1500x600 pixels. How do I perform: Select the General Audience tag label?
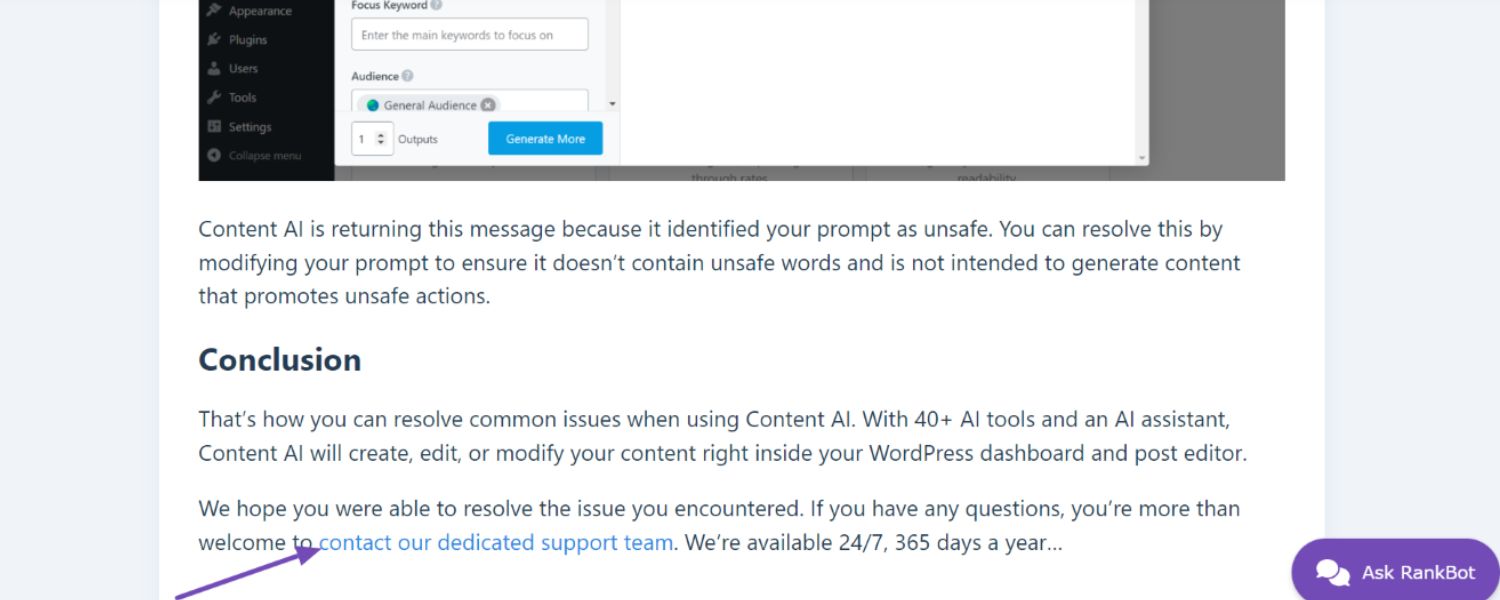(430, 105)
